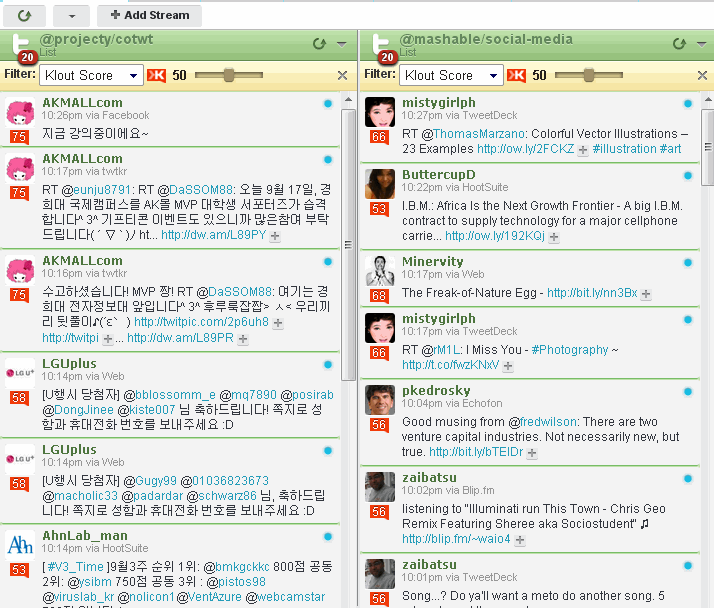Open the dropdown arrow next to top refresh
This screenshot has height=608, width=714.
pos(71,15)
